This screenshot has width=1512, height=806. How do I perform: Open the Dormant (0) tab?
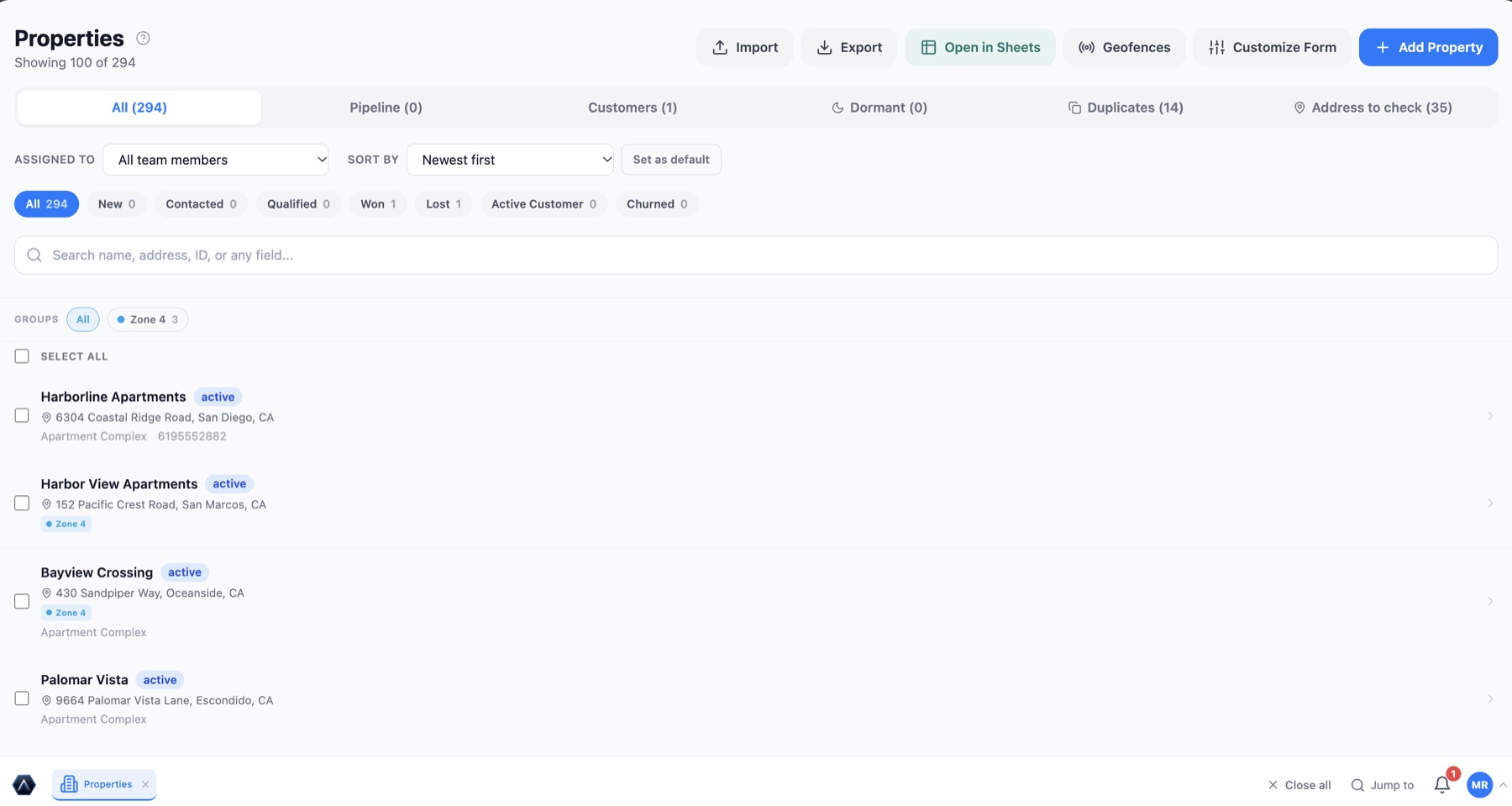click(879, 108)
